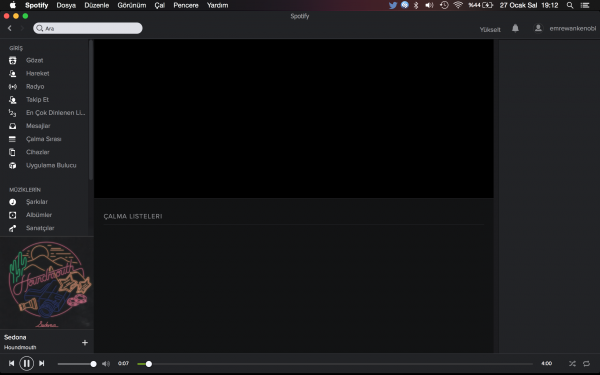This screenshot has height=375, width=600.
Task: Go to the previous track
Action: pos(11,364)
